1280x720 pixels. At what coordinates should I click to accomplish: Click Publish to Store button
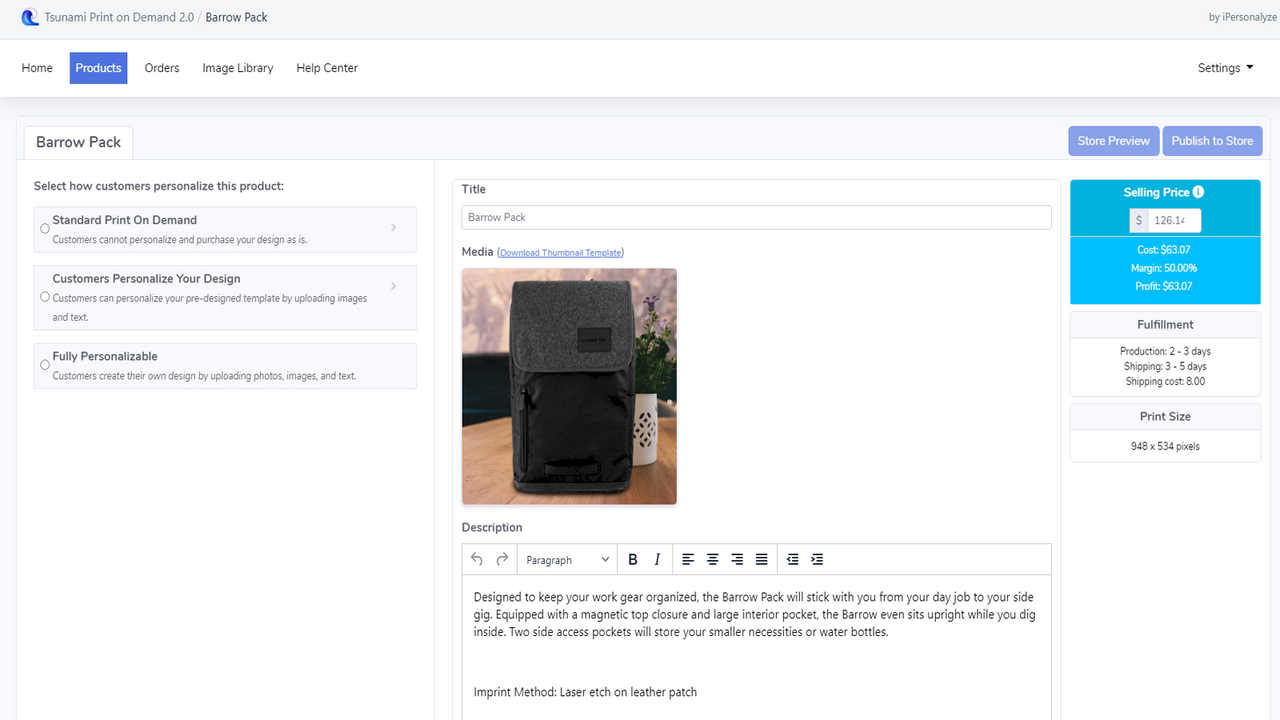1212,141
